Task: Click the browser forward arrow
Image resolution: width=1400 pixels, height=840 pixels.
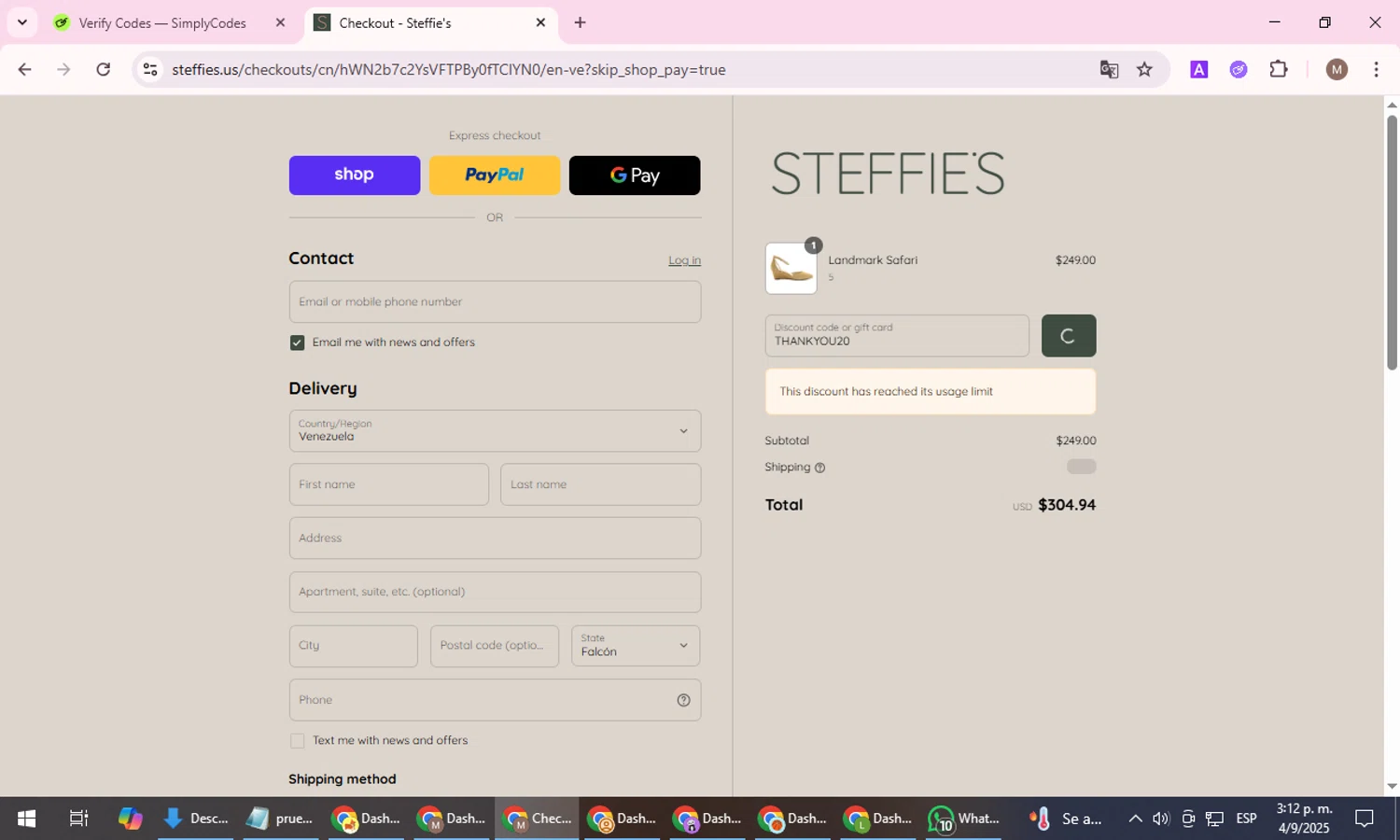Action: [x=63, y=69]
